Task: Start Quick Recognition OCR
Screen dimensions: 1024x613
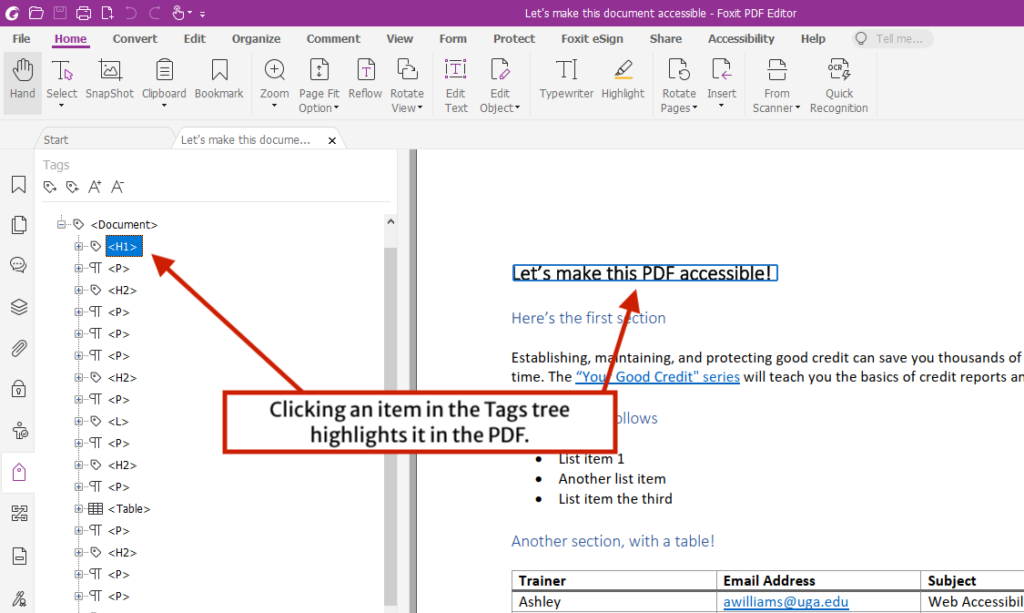Action: (839, 80)
